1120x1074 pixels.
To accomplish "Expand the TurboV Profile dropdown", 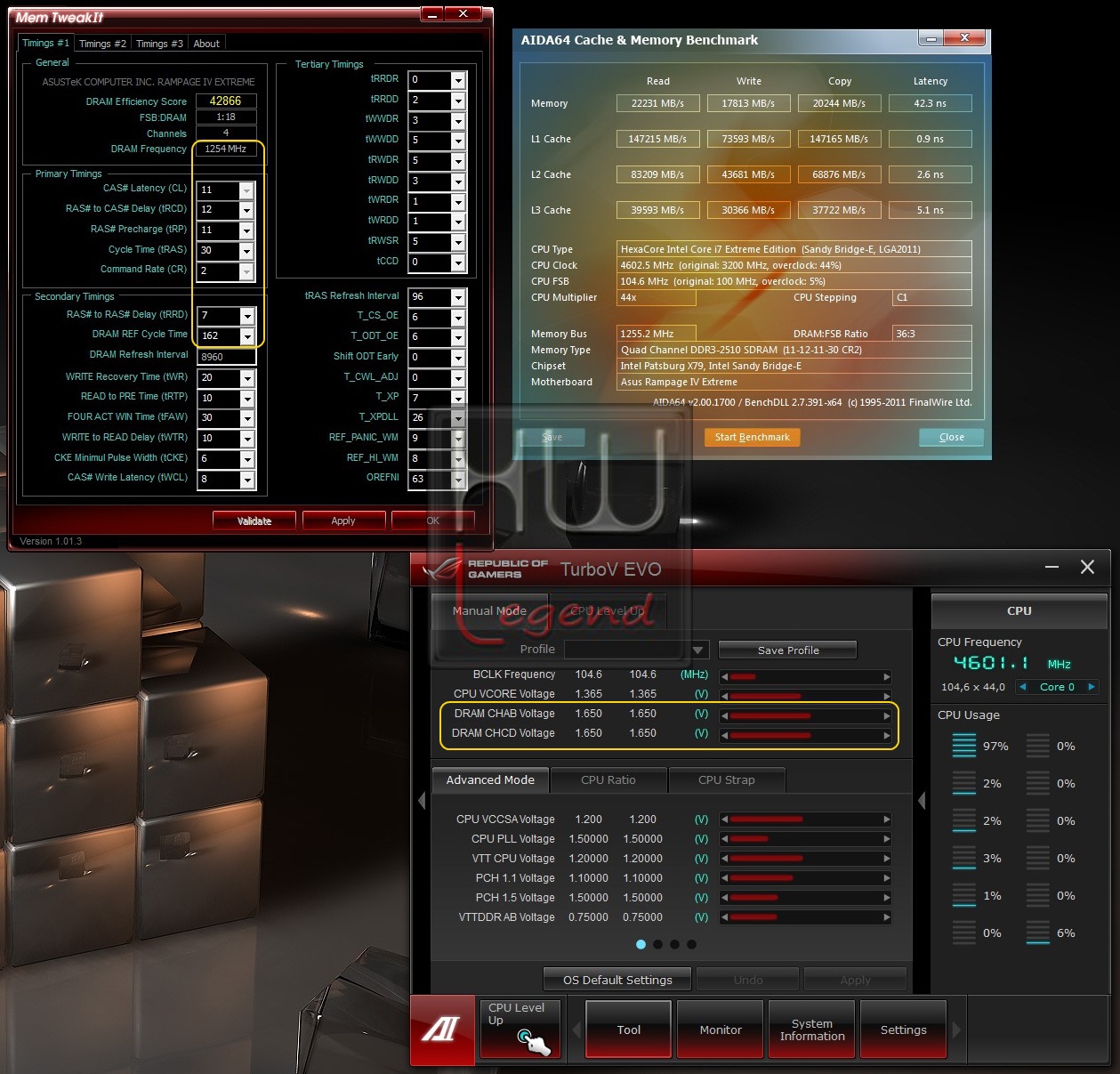I will tap(698, 650).
